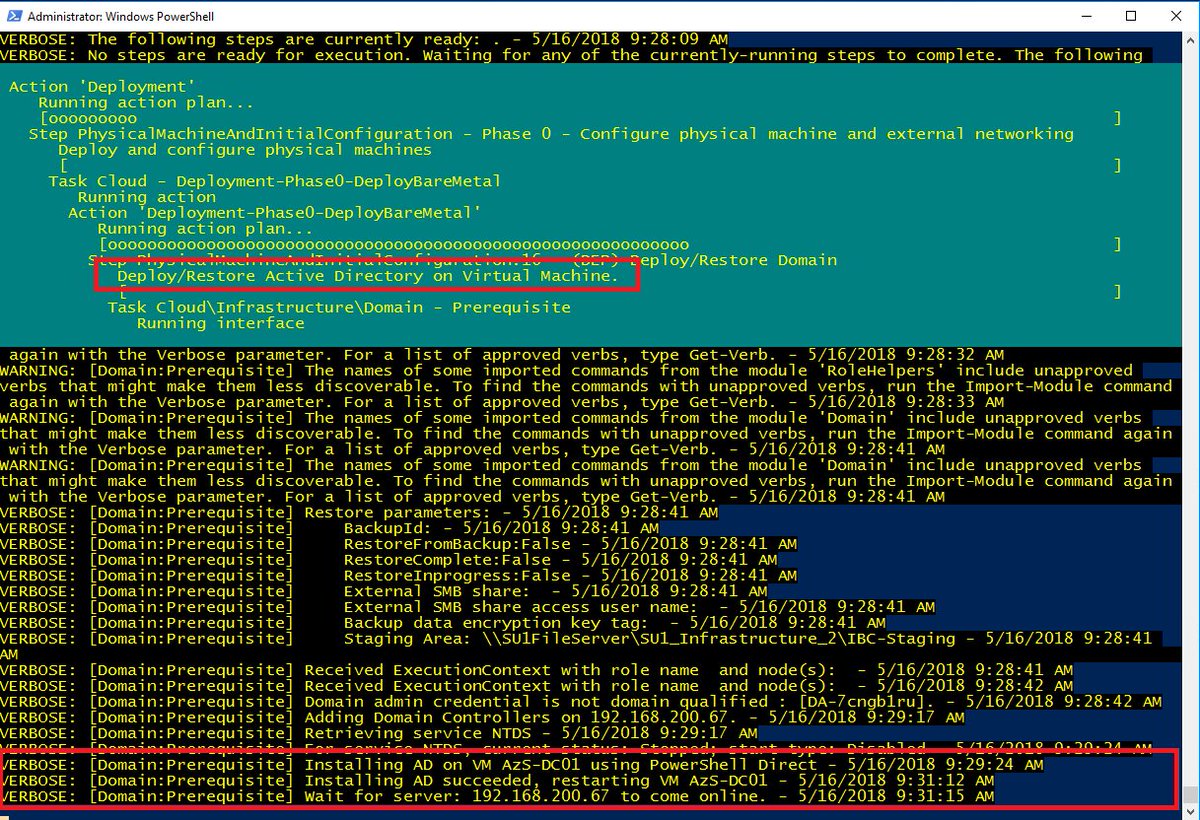Image resolution: width=1200 pixels, height=820 pixels.
Task: Click the 'RestoreInprogress:False' line
Action: 398,575
